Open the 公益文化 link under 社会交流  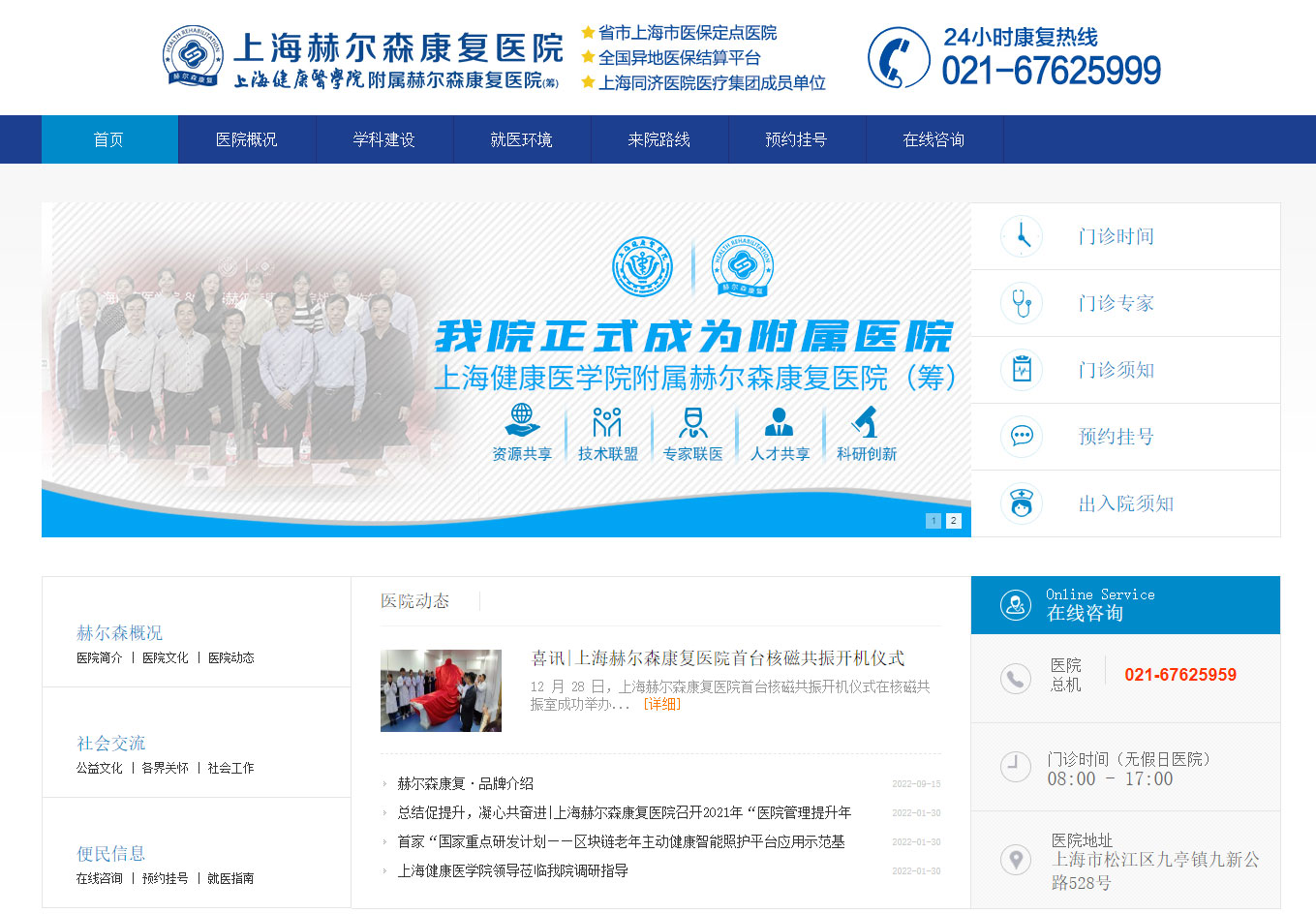[x=99, y=769]
